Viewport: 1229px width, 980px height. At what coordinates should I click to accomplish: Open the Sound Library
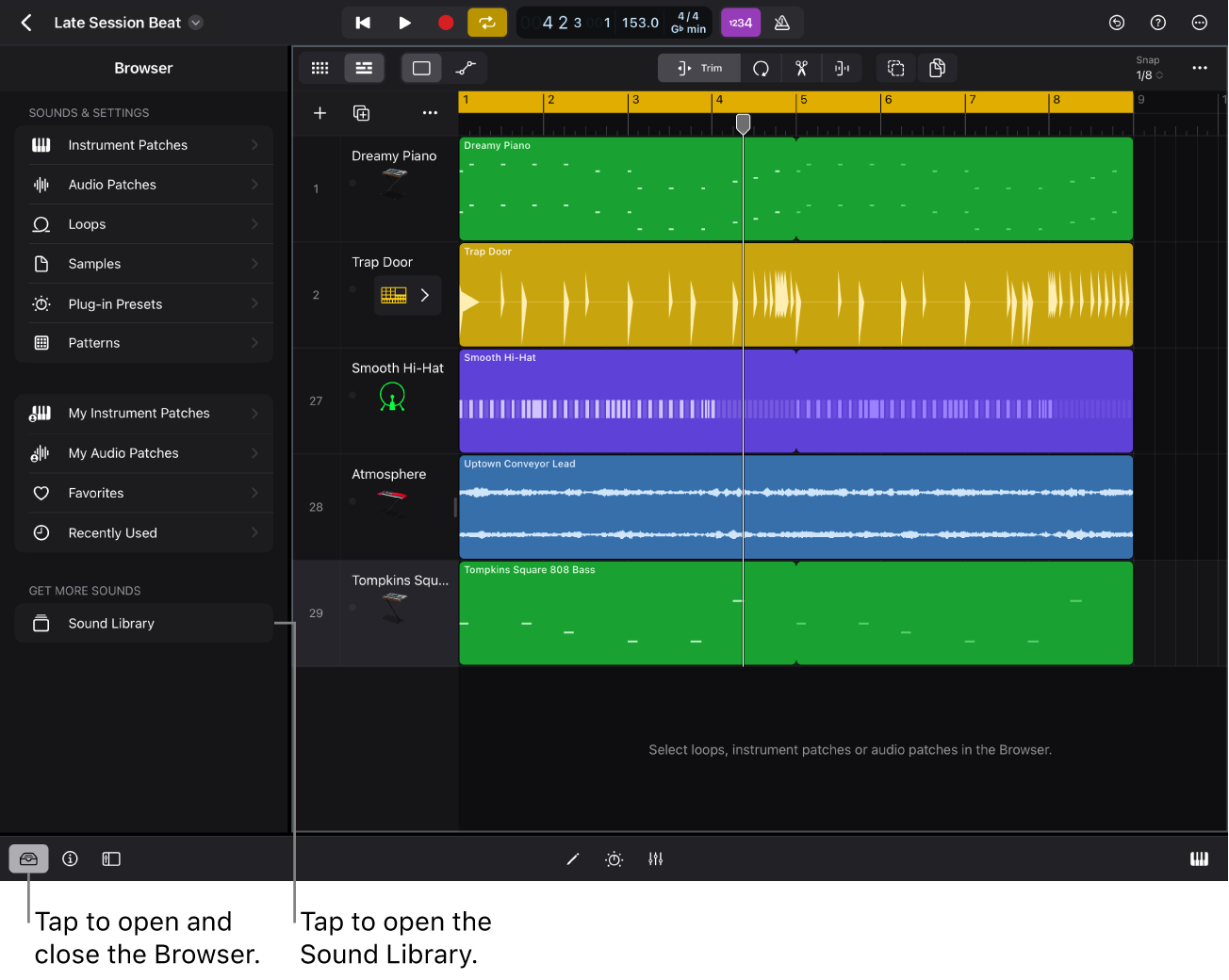click(x=144, y=624)
